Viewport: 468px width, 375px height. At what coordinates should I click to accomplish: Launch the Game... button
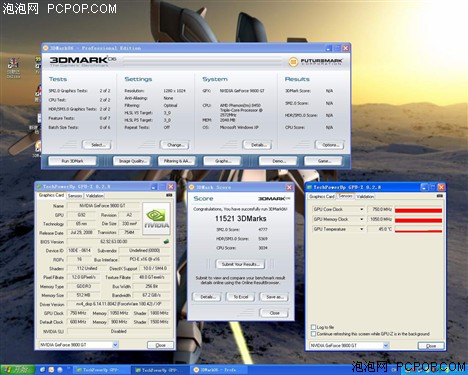[323, 161]
